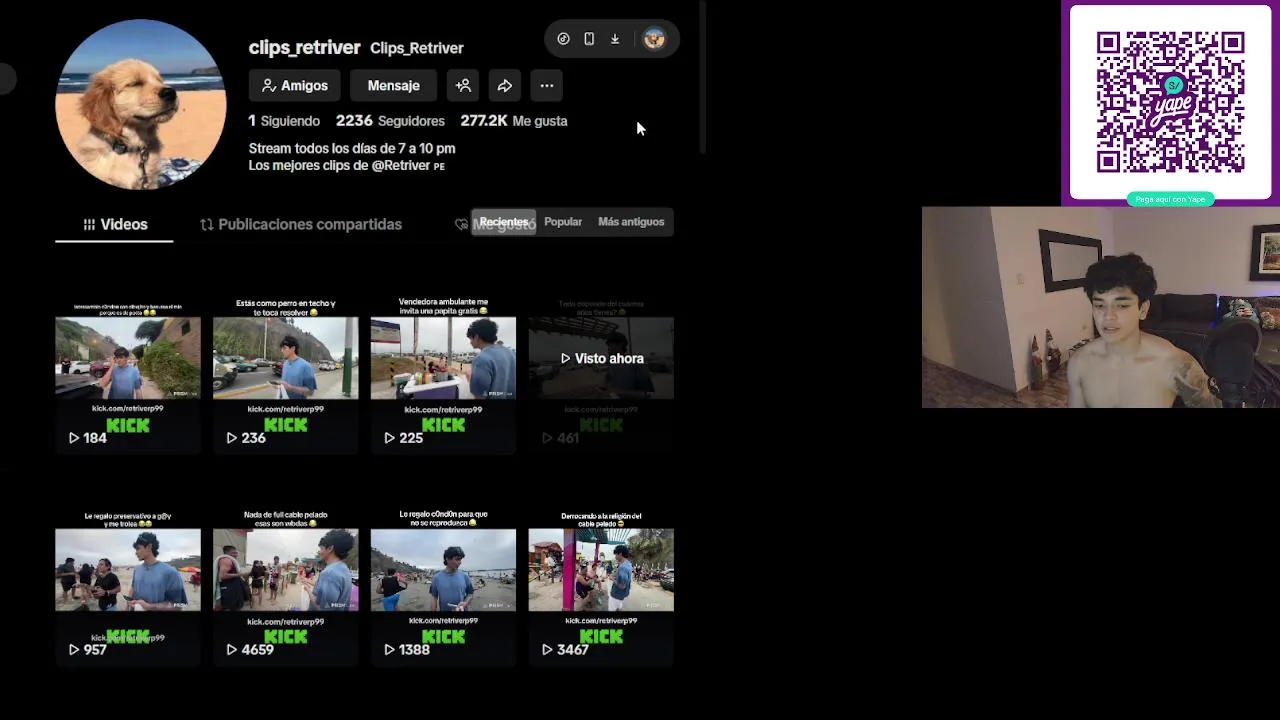Click the Amigos button
The width and height of the screenshot is (1280, 720).
click(x=294, y=86)
